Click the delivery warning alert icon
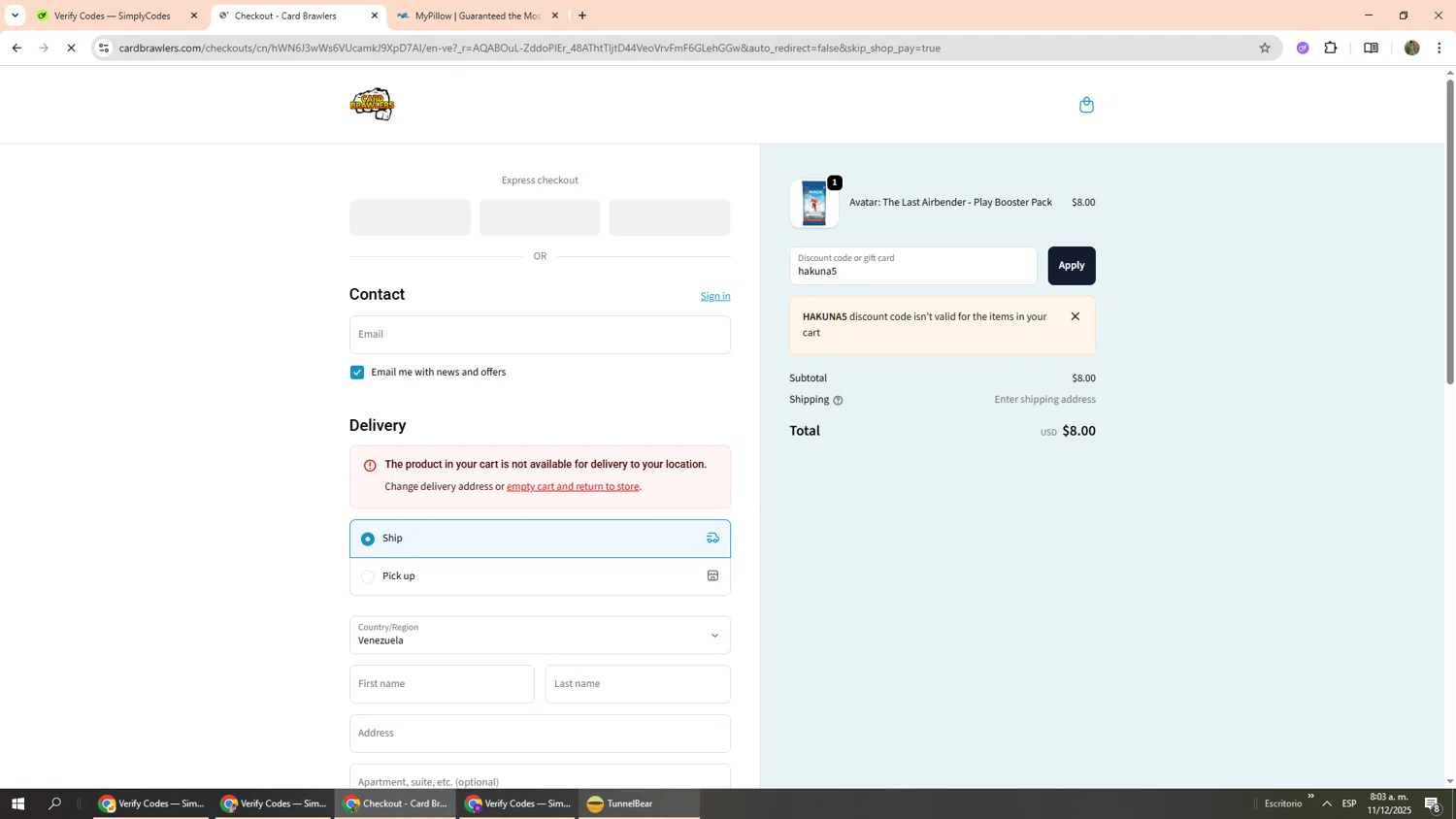The image size is (1456, 819). (370, 465)
